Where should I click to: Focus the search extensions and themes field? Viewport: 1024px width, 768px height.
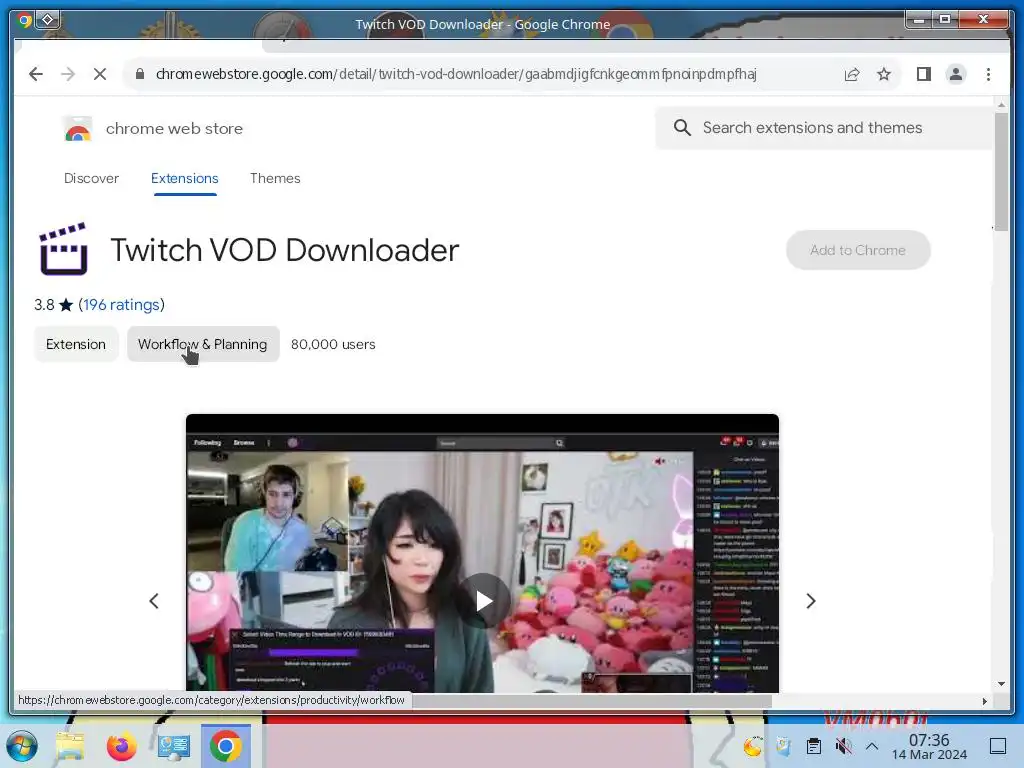point(823,128)
